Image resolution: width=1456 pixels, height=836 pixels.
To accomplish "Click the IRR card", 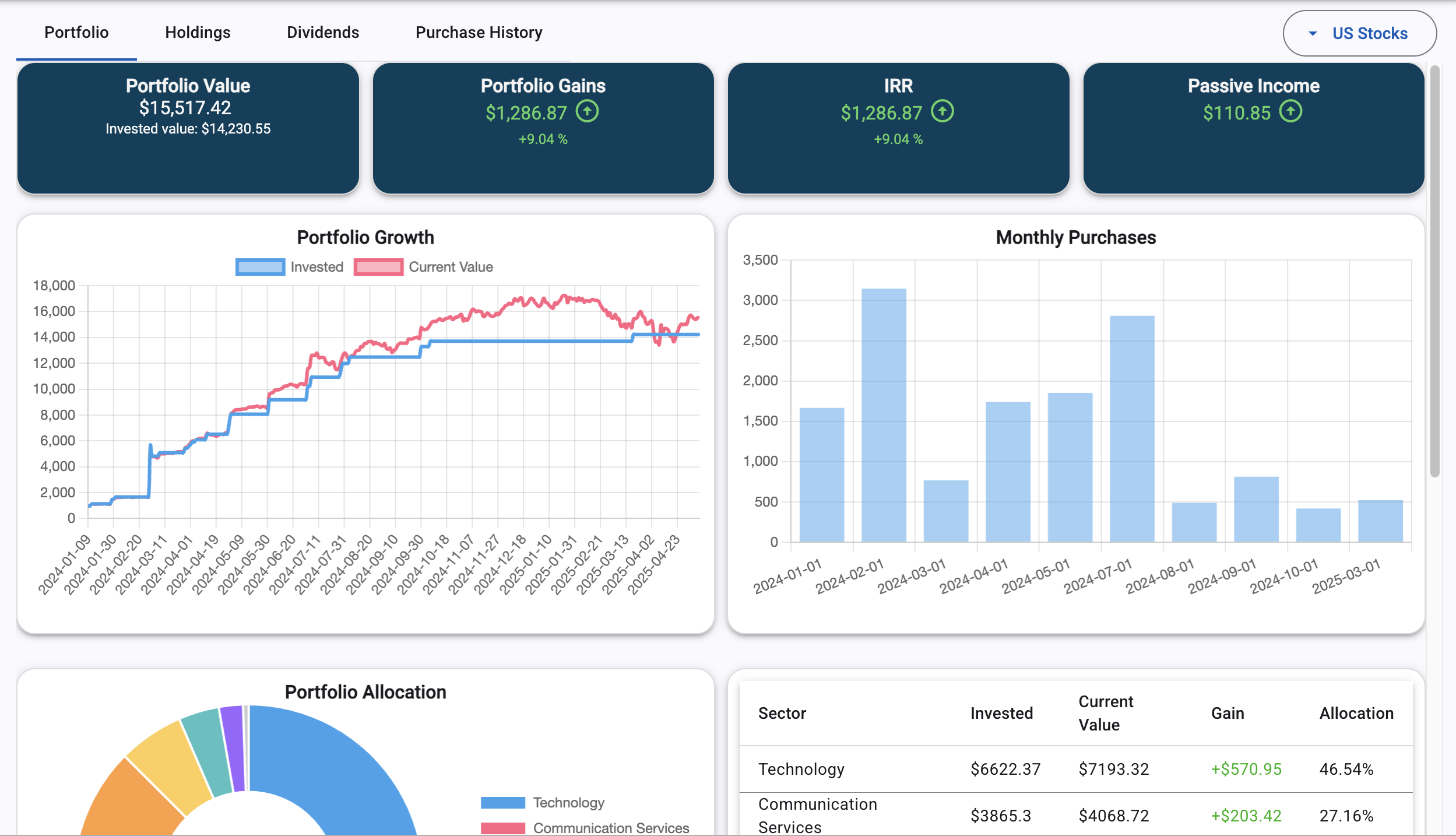I will pos(898,128).
